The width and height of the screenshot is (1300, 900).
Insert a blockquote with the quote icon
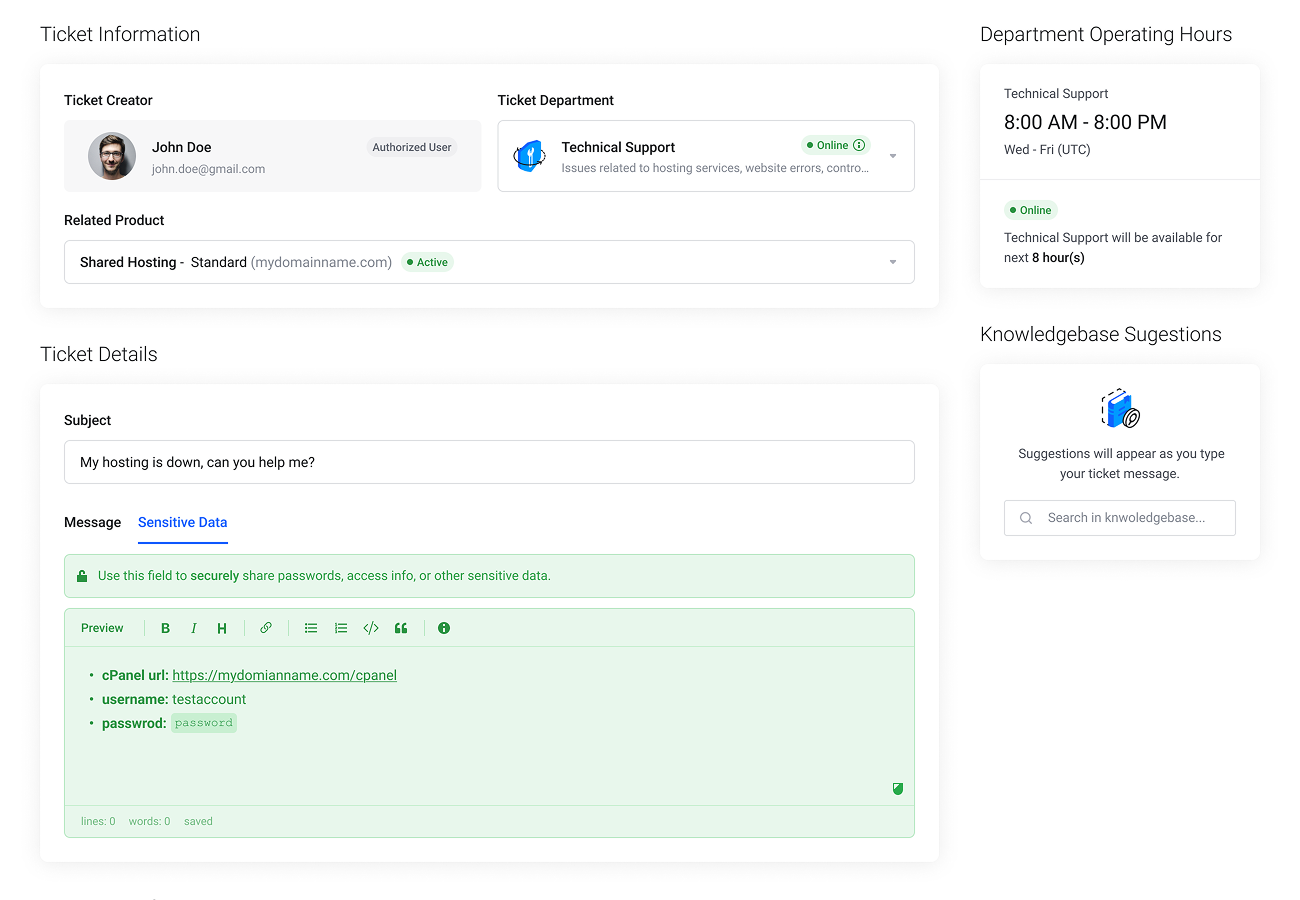pyautogui.click(x=401, y=628)
